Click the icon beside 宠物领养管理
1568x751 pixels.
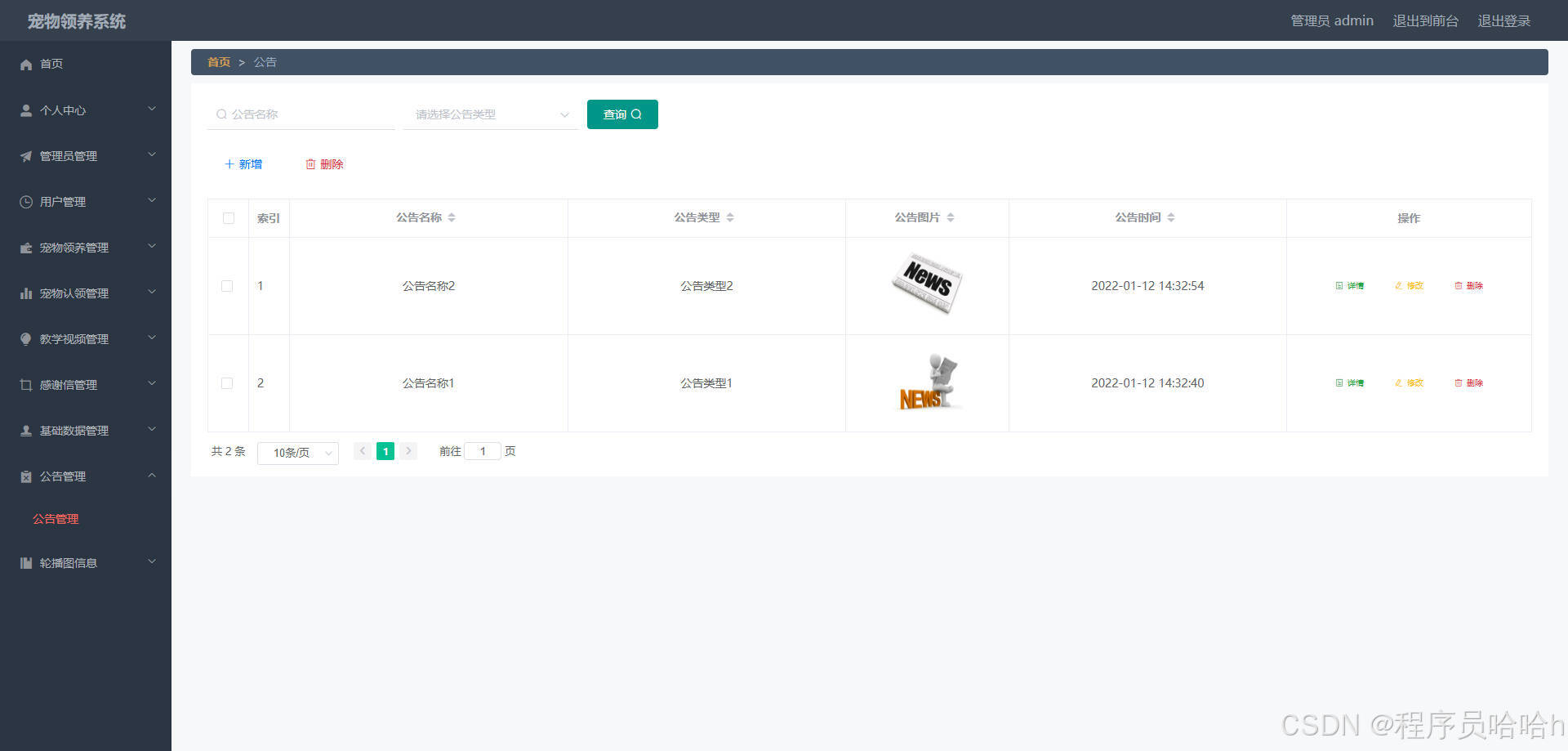coord(26,248)
